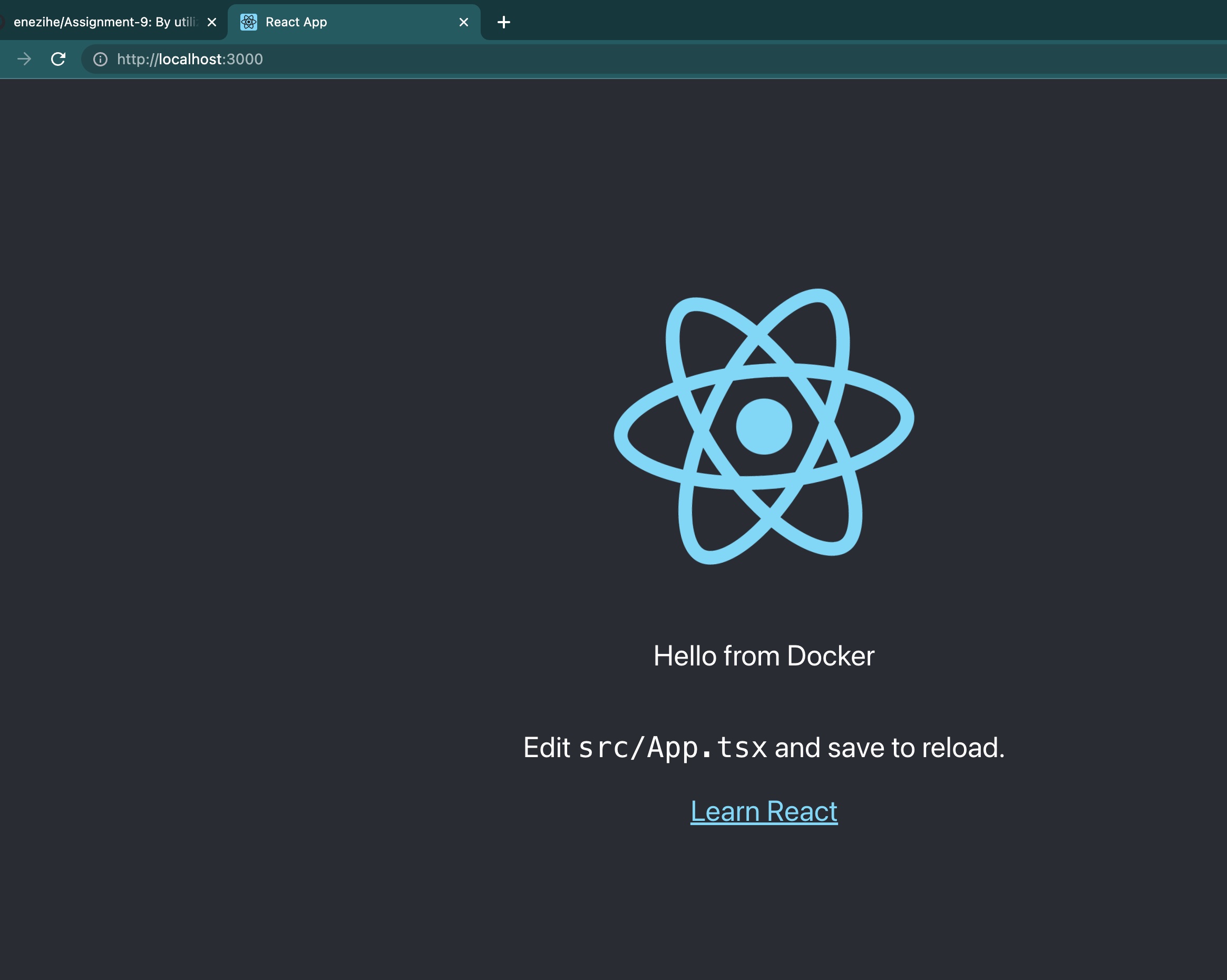Click the React favicon in the tab
The height and width of the screenshot is (980, 1227).
249,22
